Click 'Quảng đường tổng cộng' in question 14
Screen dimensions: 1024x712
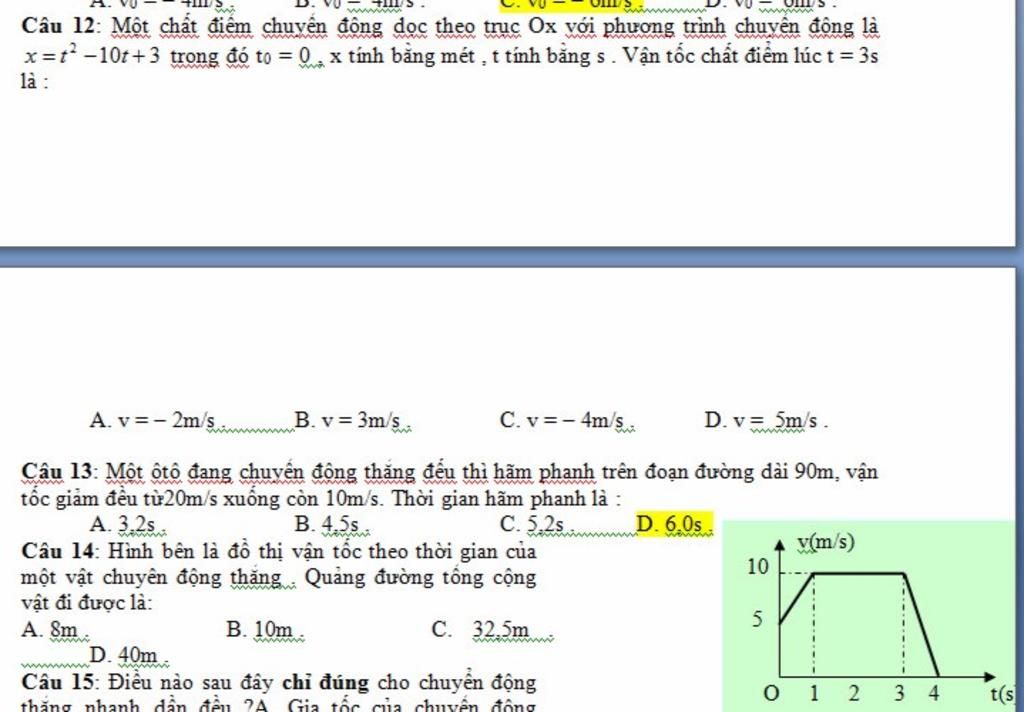(x=420, y=578)
